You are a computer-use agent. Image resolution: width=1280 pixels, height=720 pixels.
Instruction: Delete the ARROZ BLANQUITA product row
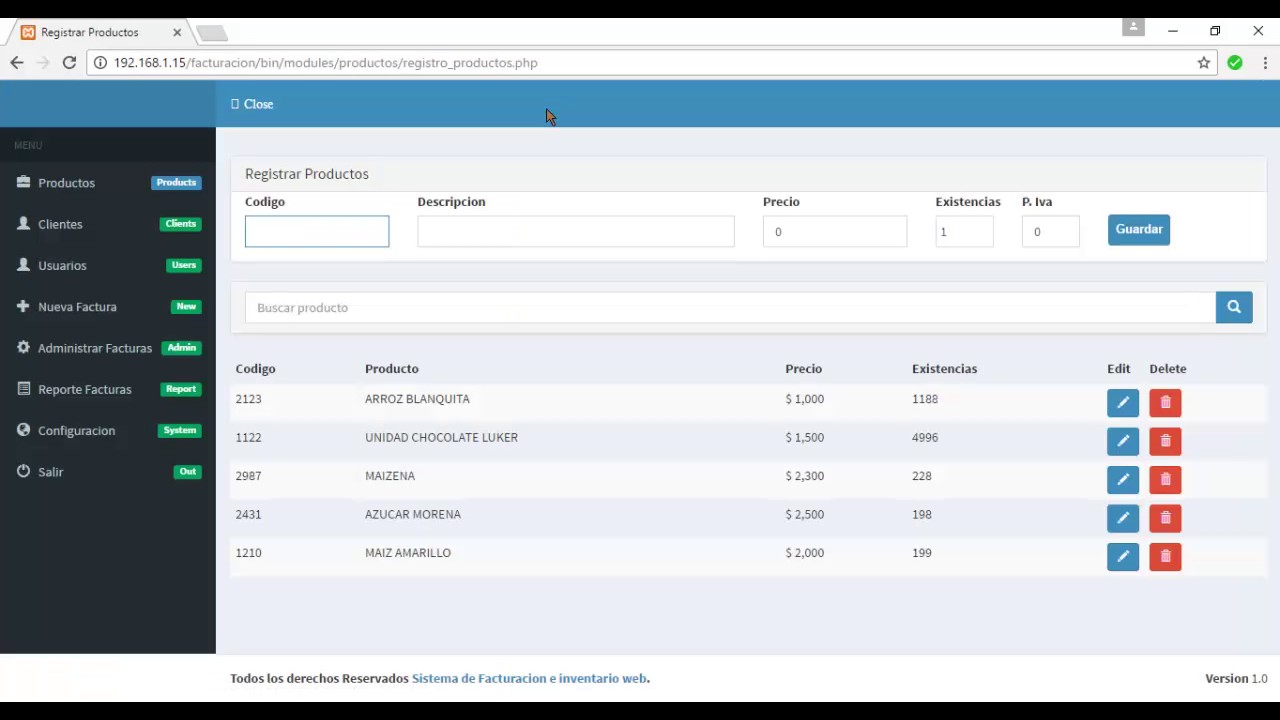tap(1165, 403)
